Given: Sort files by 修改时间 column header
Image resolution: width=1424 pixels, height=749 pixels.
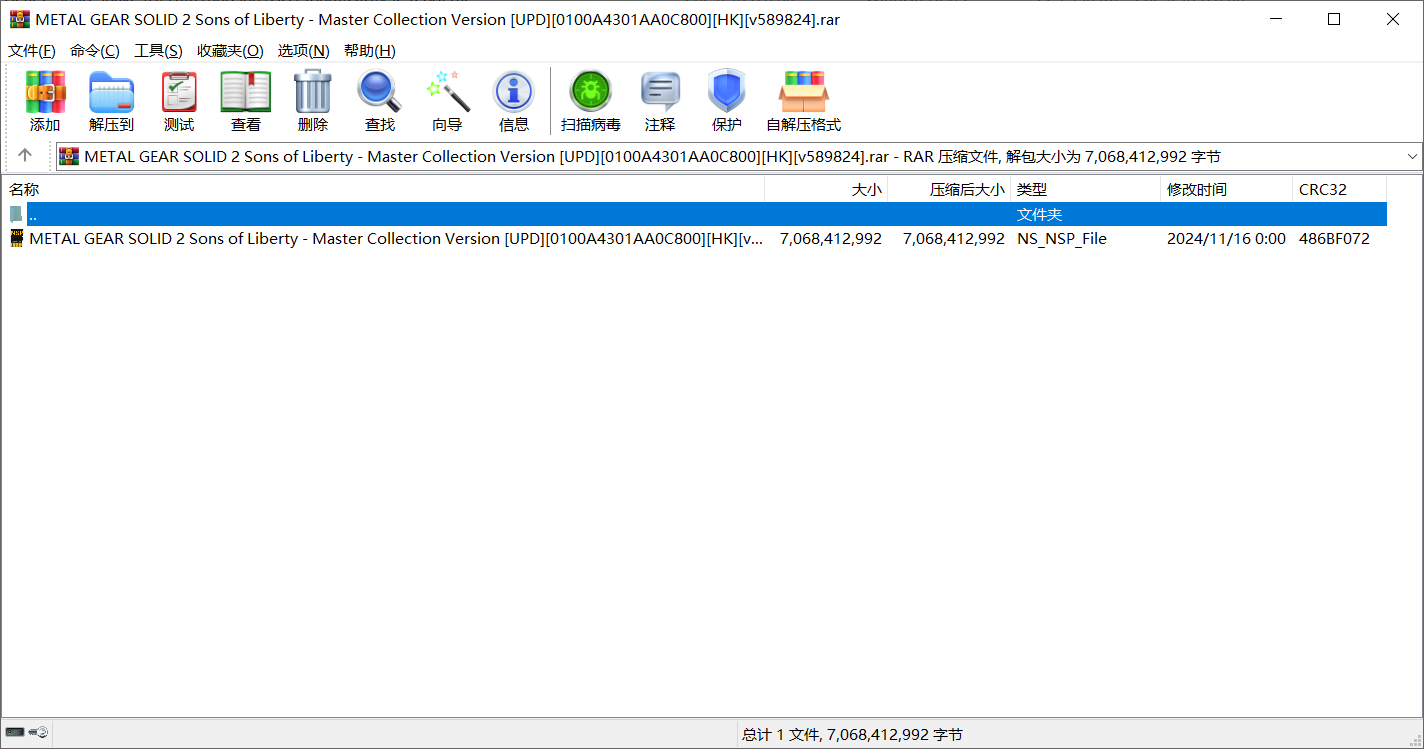Looking at the screenshot, I should 1196,189.
